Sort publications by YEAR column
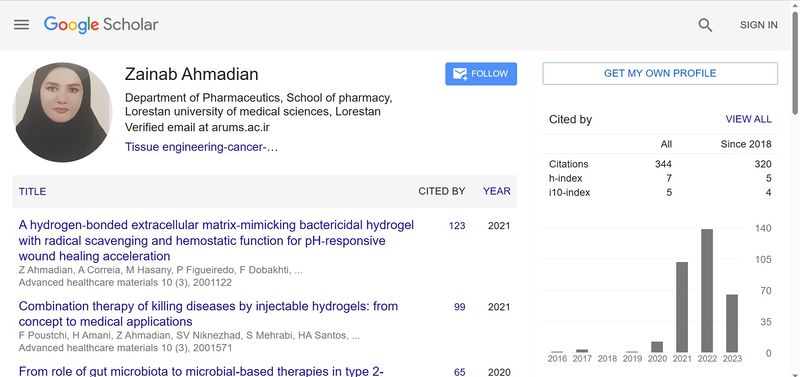Viewport: 800px width, 377px height. 496,191
